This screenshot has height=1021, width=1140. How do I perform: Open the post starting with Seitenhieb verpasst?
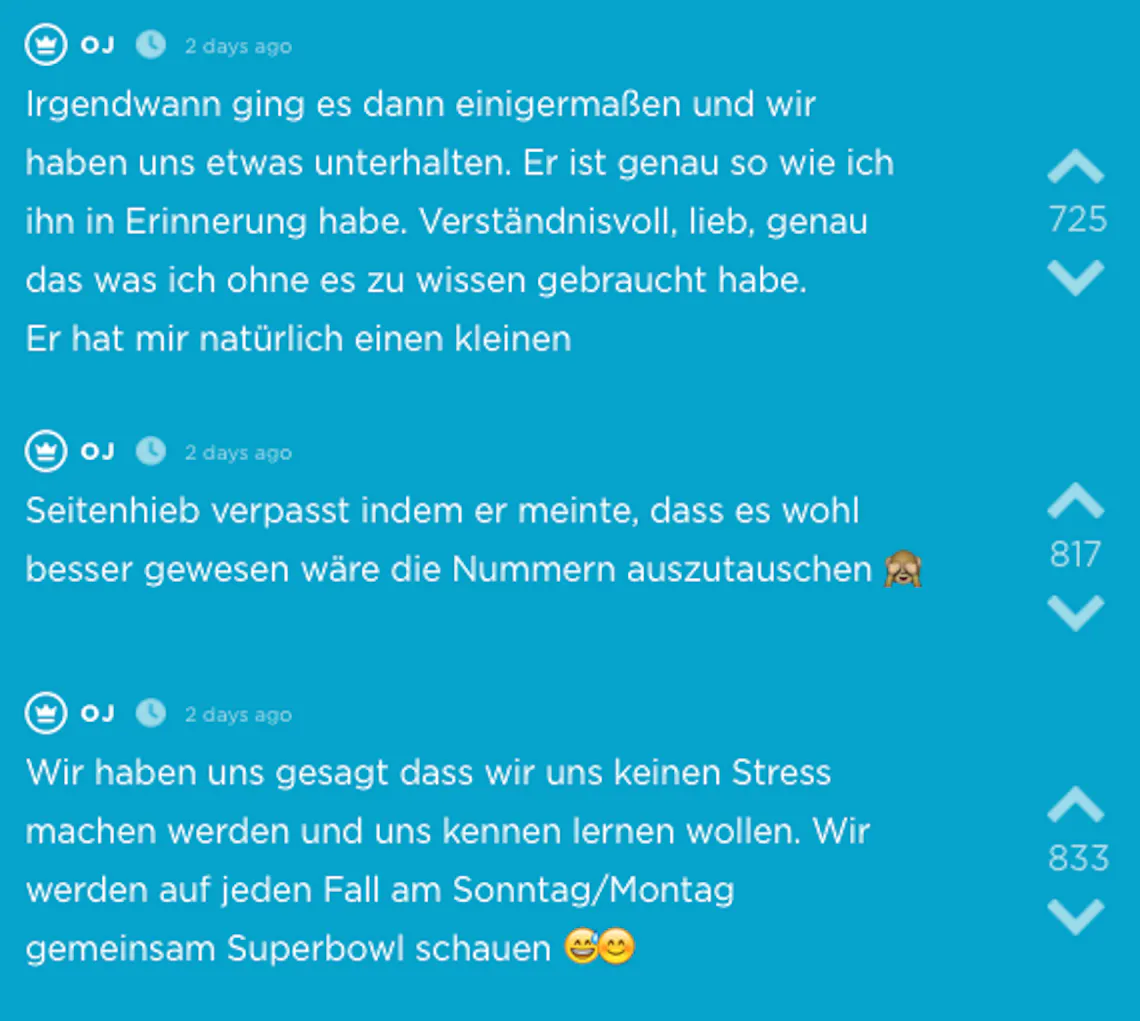point(474,540)
